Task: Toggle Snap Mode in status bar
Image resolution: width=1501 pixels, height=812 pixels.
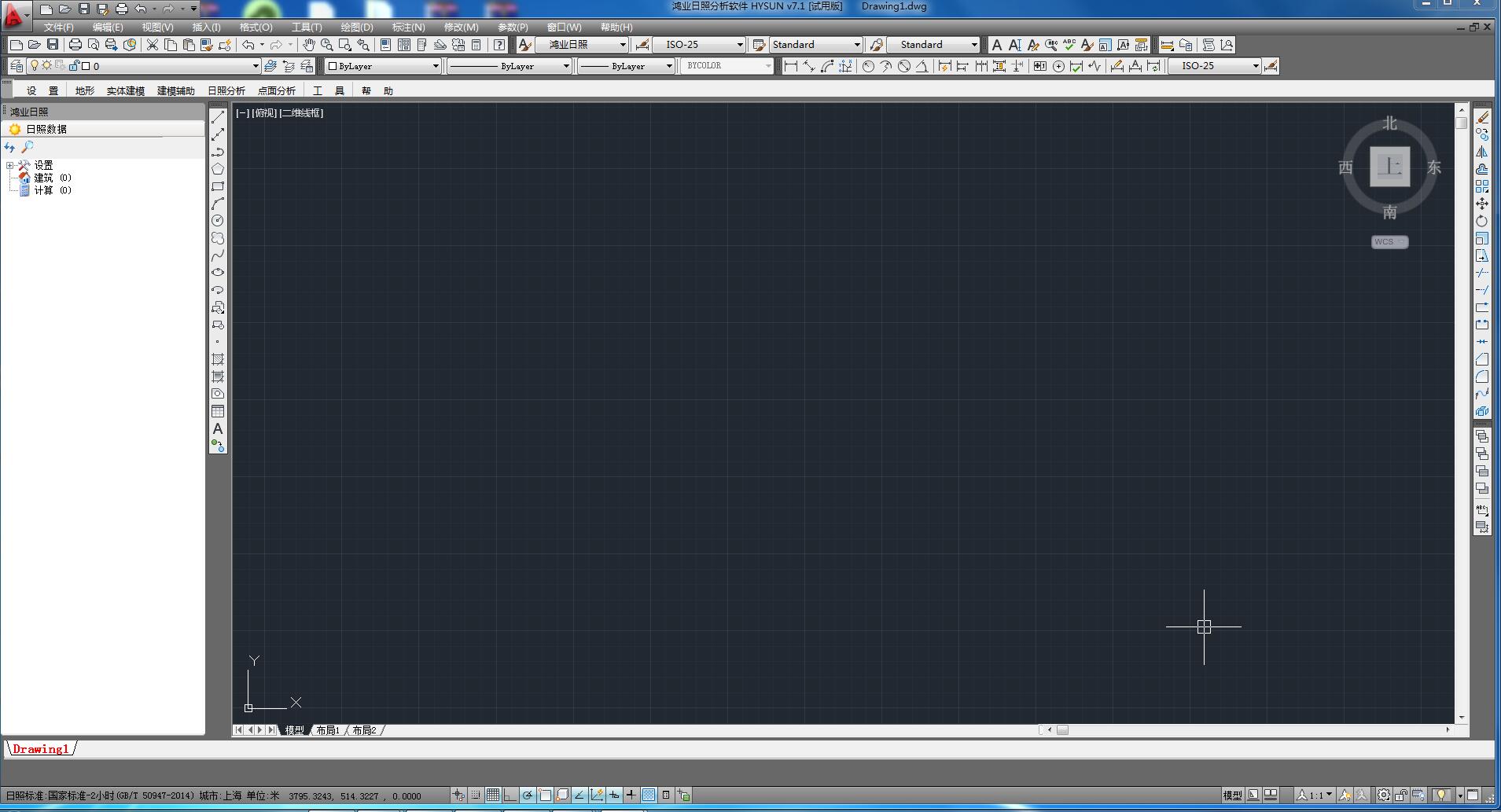Action: point(476,795)
